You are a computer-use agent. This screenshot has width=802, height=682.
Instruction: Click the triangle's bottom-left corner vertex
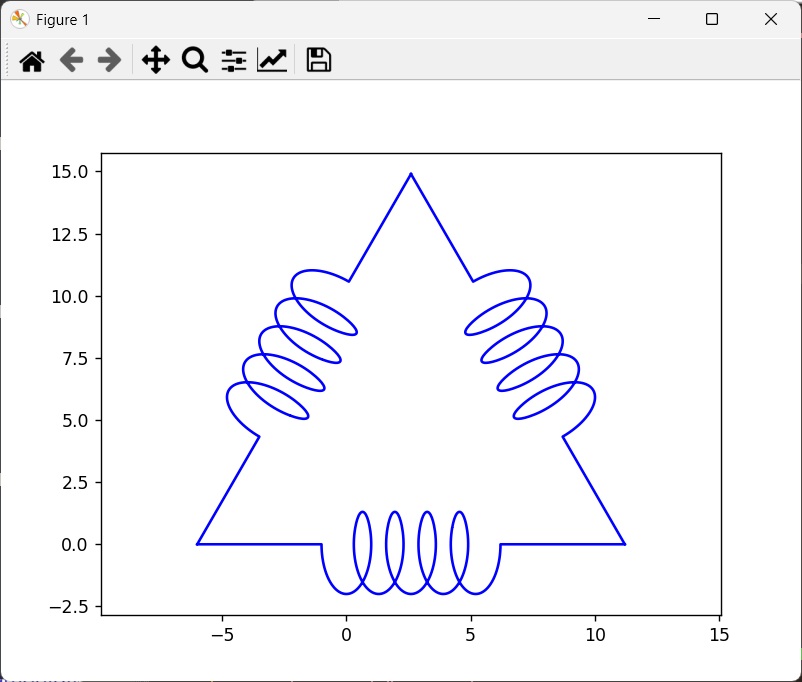(x=197, y=544)
